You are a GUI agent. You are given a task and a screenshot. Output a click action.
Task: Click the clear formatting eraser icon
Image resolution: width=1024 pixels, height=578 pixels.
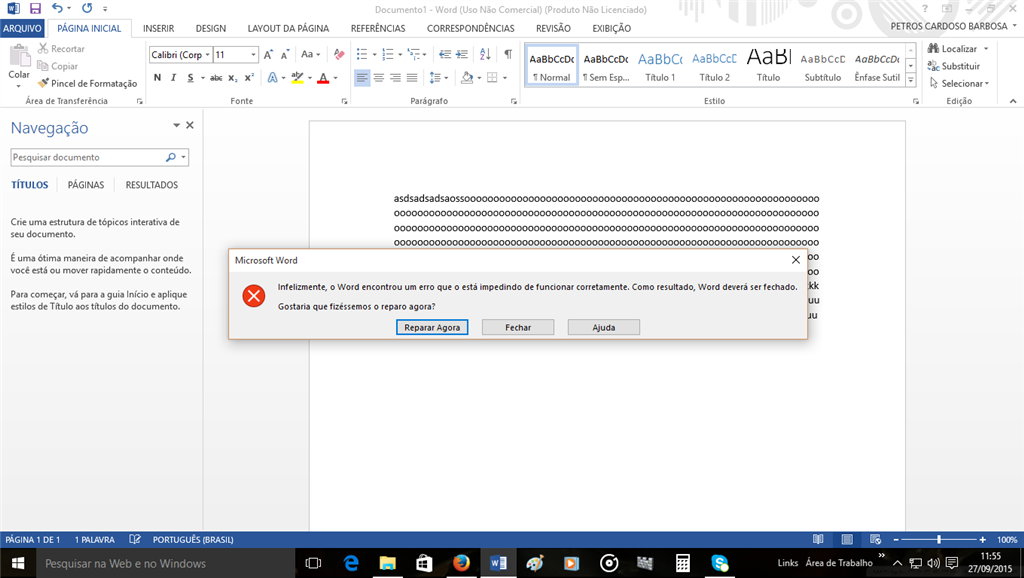(x=338, y=54)
